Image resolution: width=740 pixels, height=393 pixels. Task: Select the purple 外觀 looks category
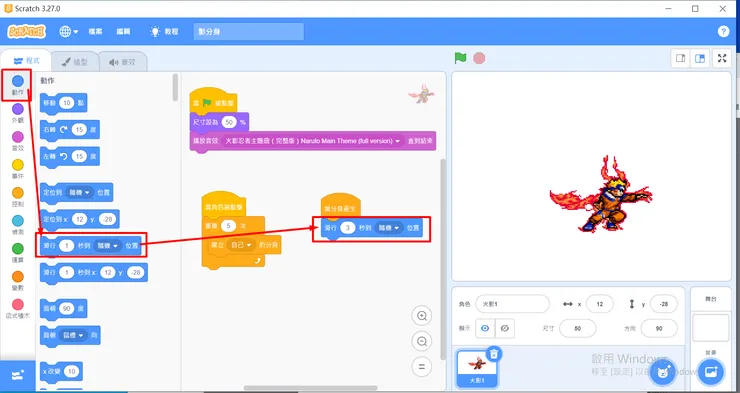coord(17,113)
